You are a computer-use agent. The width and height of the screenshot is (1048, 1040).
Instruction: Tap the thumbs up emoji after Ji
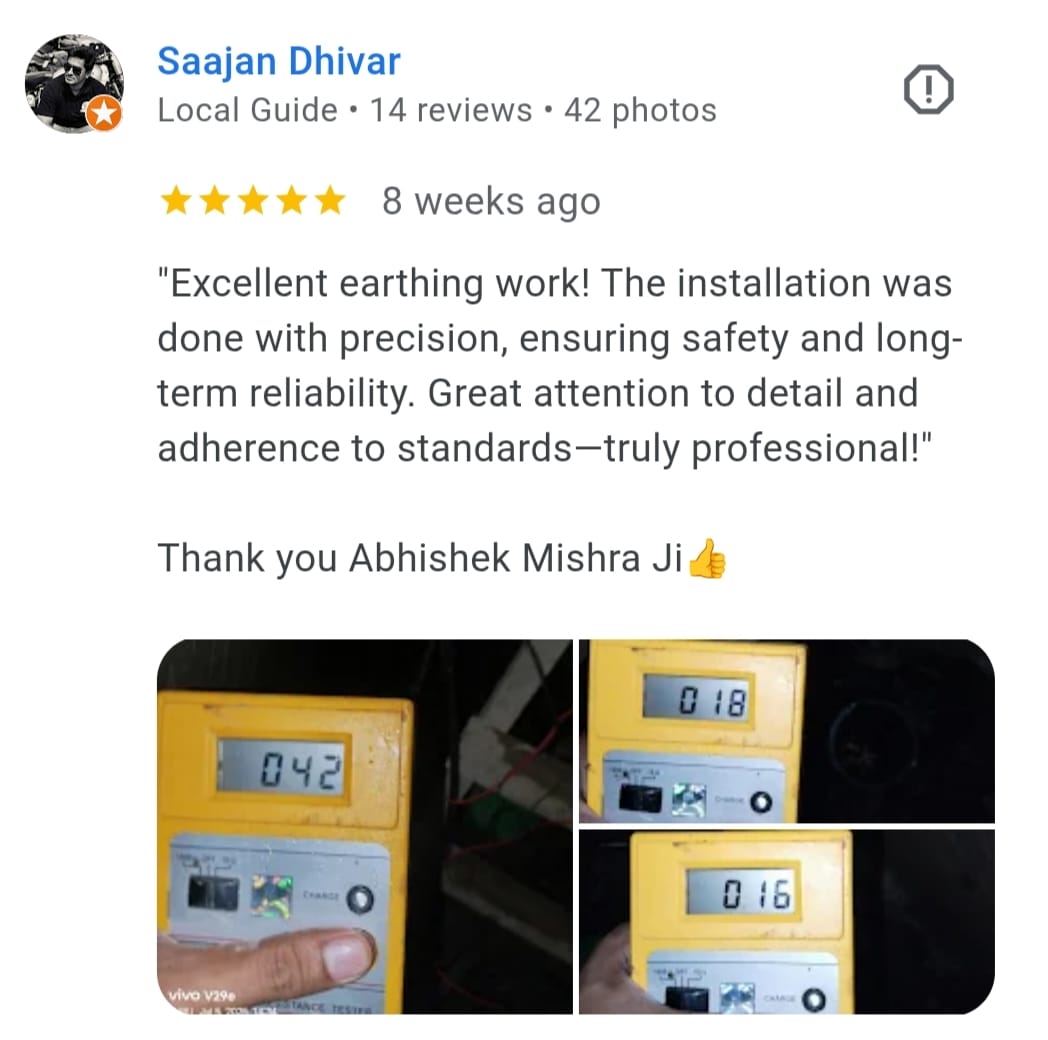(x=706, y=558)
